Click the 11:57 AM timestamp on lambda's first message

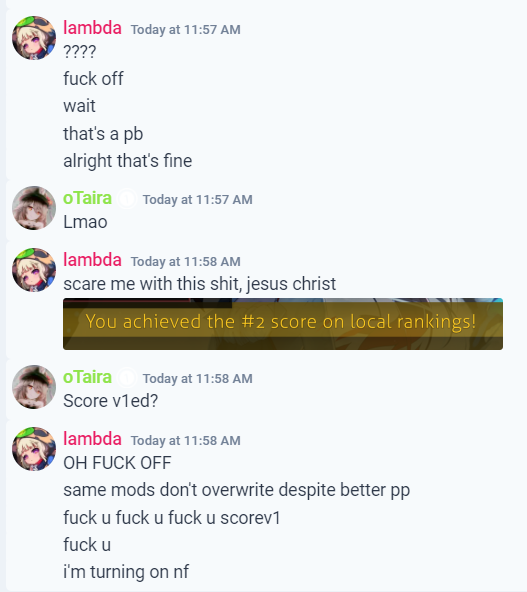(185, 29)
